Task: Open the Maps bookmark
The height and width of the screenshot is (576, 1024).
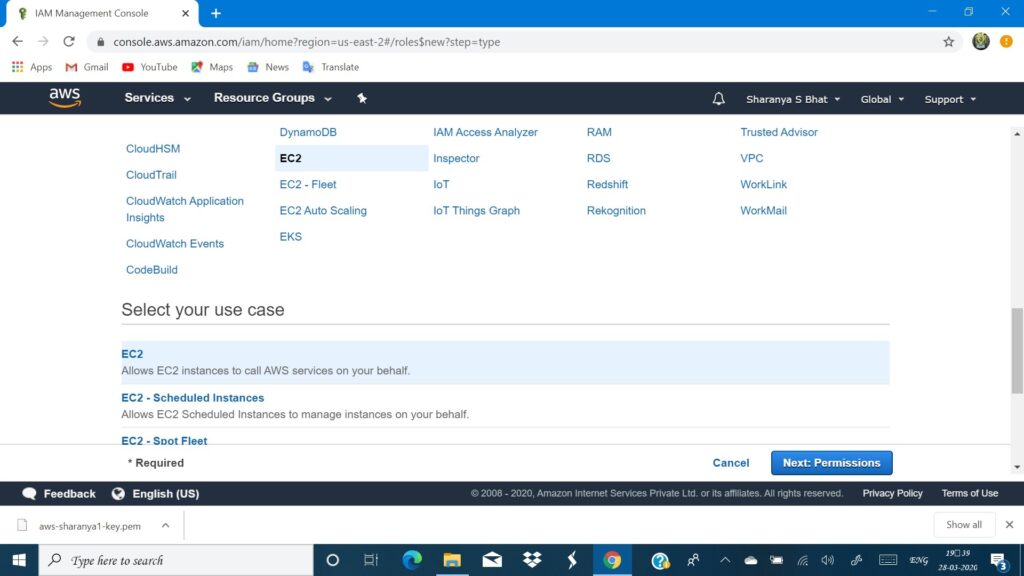Action: point(212,67)
